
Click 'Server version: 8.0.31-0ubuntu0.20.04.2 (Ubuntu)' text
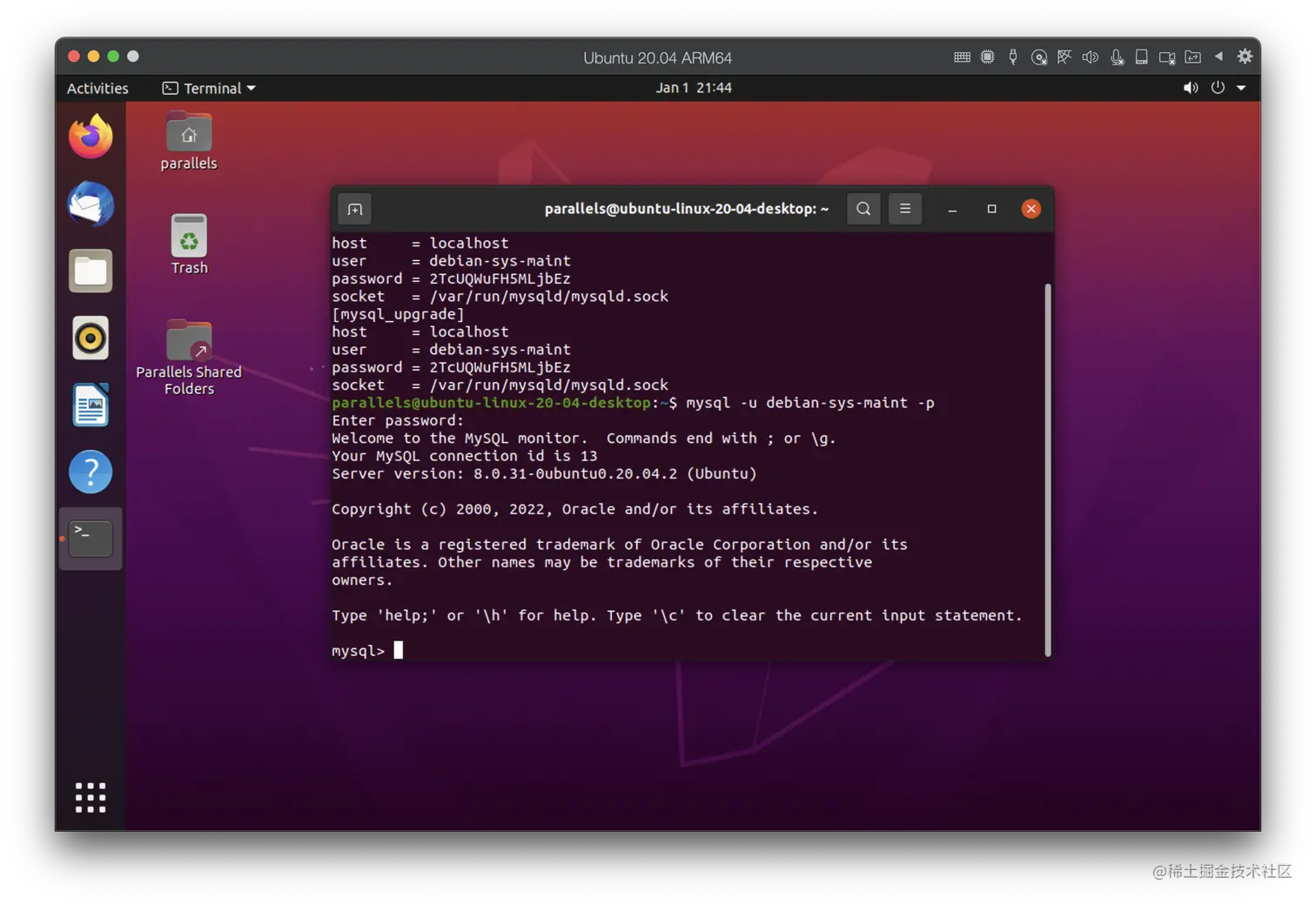tap(544, 473)
